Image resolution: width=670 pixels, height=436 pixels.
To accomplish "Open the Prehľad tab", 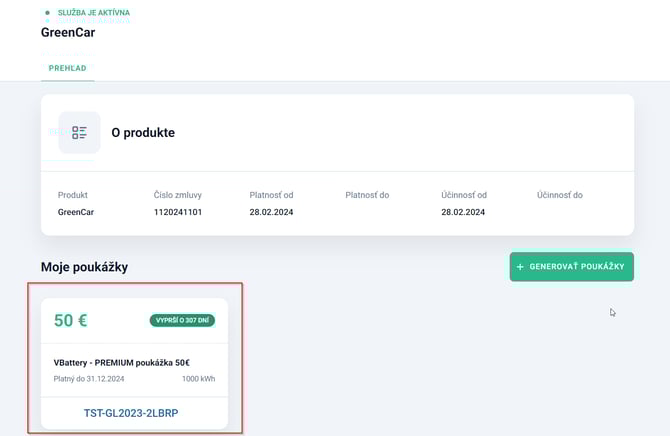I will (68, 68).
